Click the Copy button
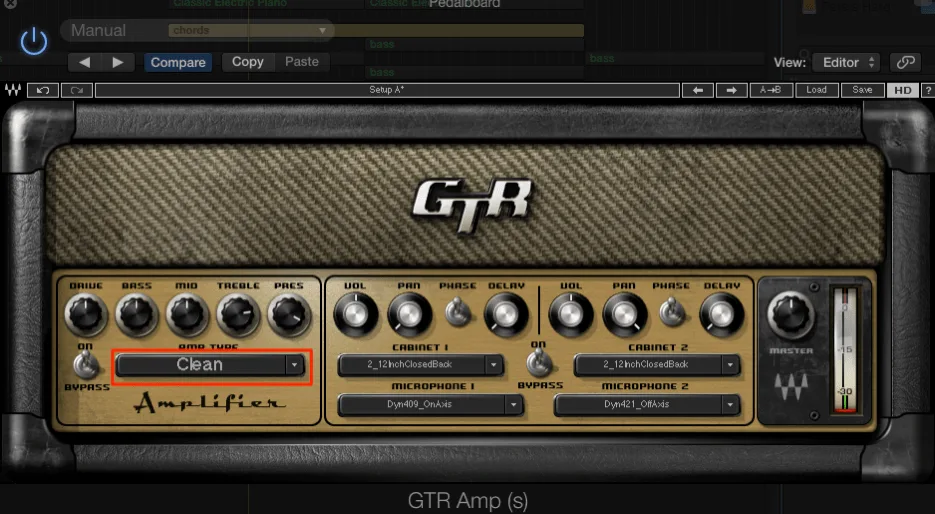The image size is (935, 514). point(247,62)
